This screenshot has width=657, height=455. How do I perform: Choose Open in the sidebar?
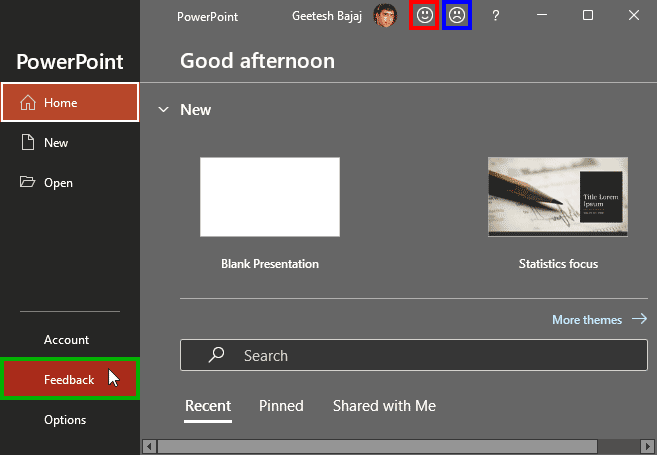click(x=70, y=183)
